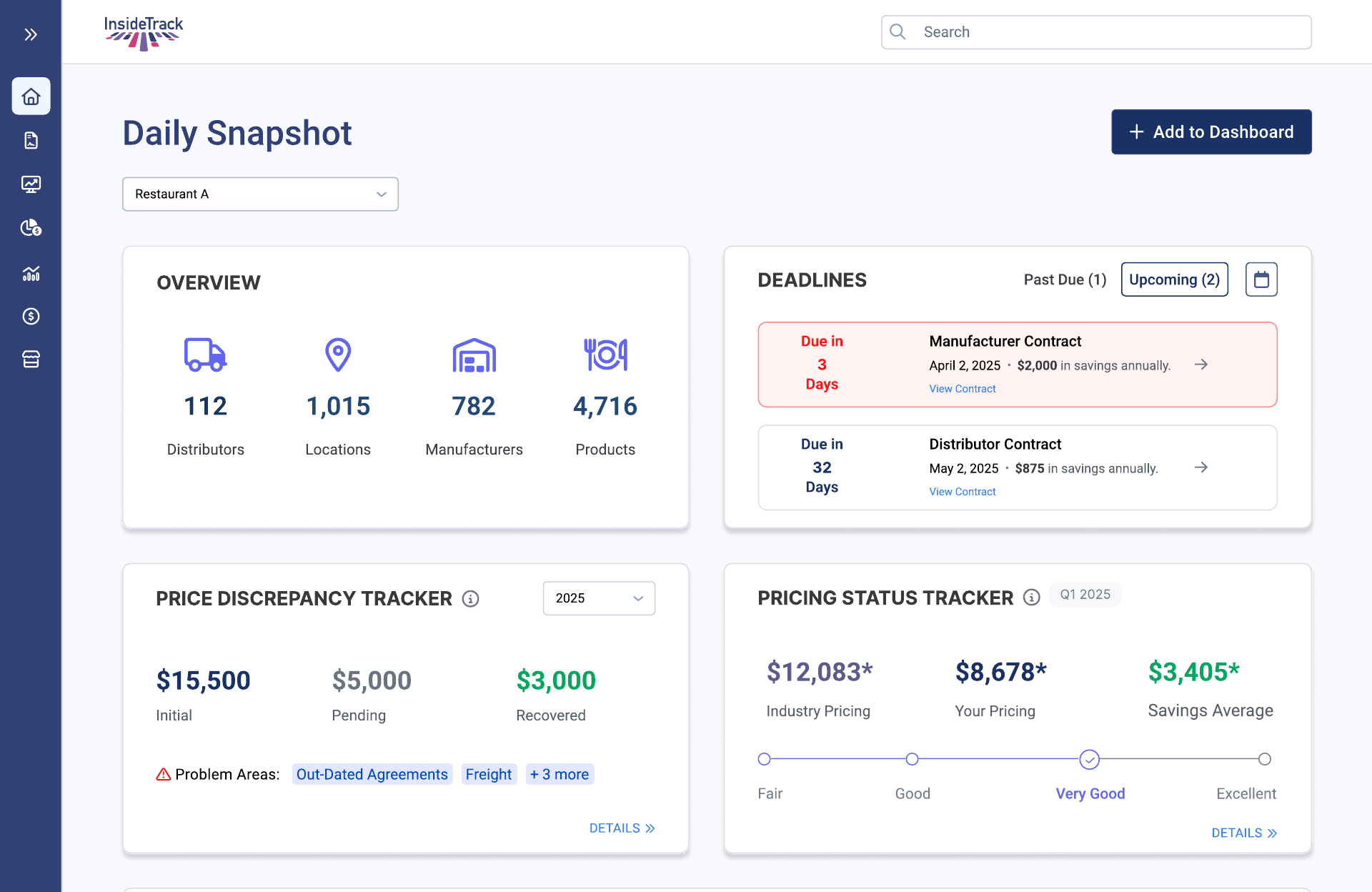Click the InsideTrack logo
The height and width of the screenshot is (892, 1372).
(144, 33)
